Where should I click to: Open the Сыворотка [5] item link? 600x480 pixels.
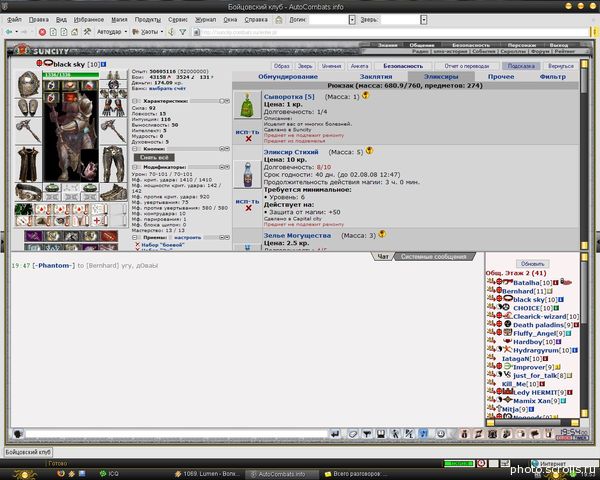point(289,97)
